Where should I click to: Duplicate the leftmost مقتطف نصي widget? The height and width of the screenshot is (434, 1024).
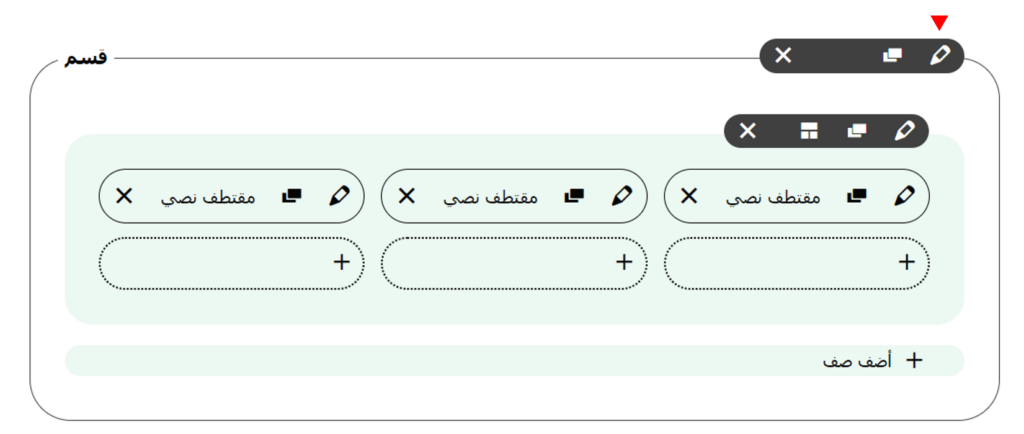click(292, 196)
